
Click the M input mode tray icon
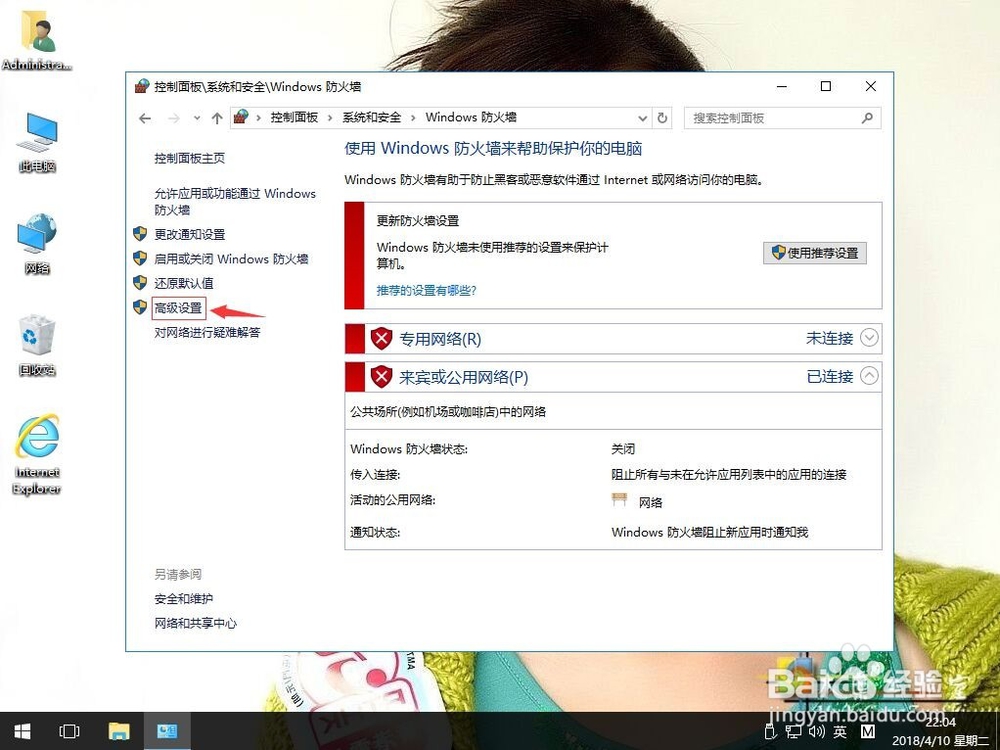point(867,732)
